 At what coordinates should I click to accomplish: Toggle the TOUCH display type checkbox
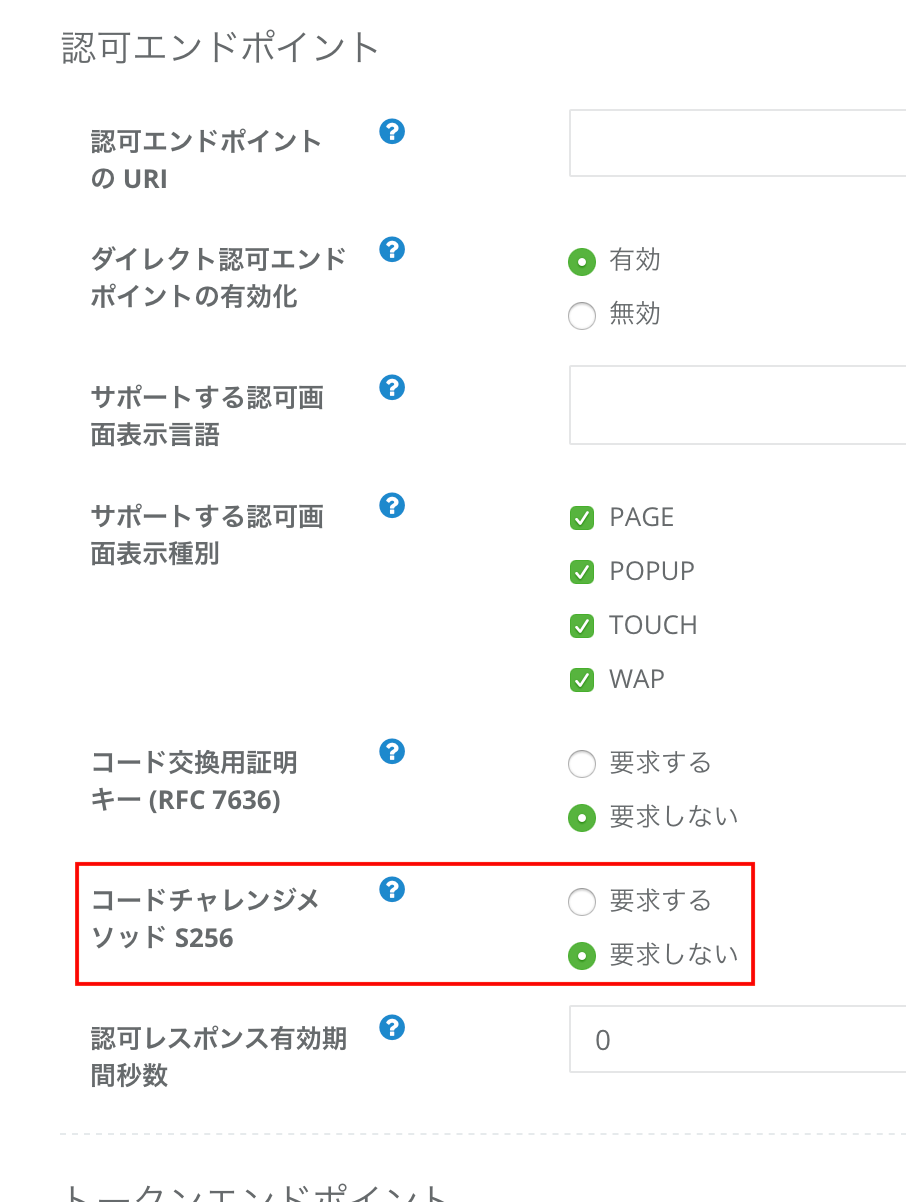pos(582,626)
